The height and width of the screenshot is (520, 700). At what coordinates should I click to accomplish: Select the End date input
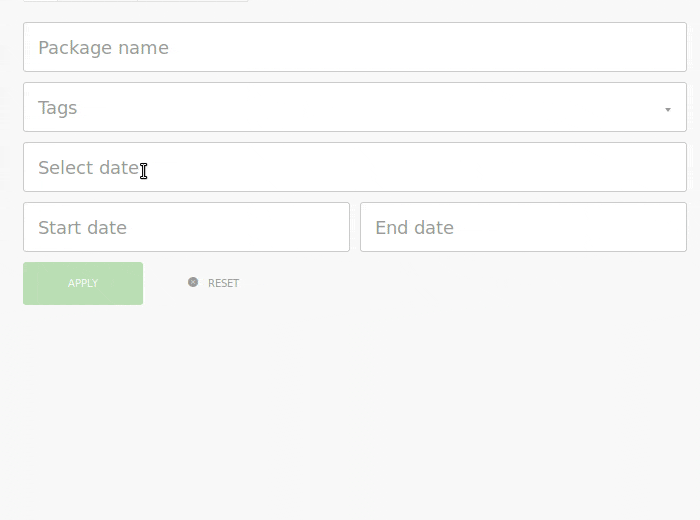[x=523, y=227]
